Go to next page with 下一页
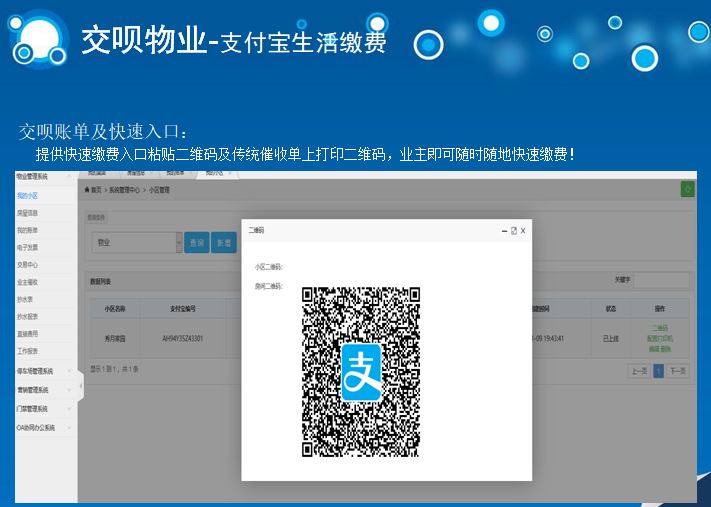This screenshot has width=711, height=507. [x=677, y=370]
